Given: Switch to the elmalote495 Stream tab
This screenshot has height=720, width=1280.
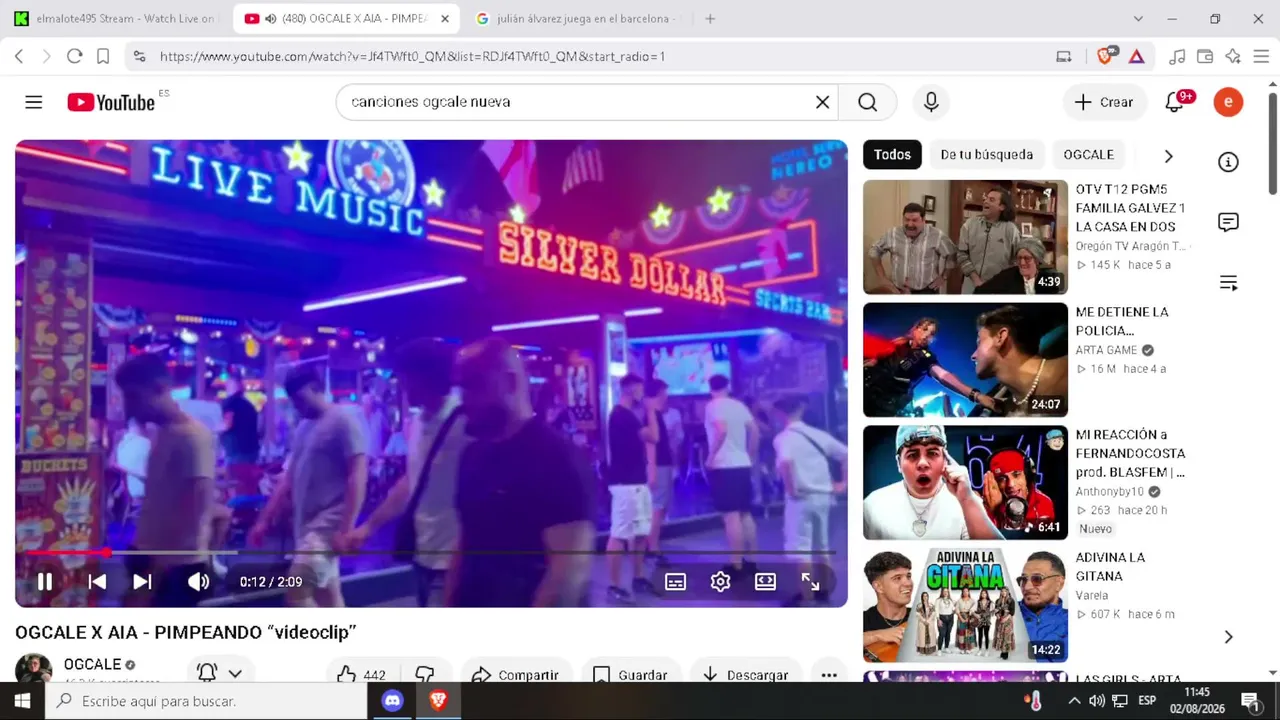Looking at the screenshot, I should [117, 19].
